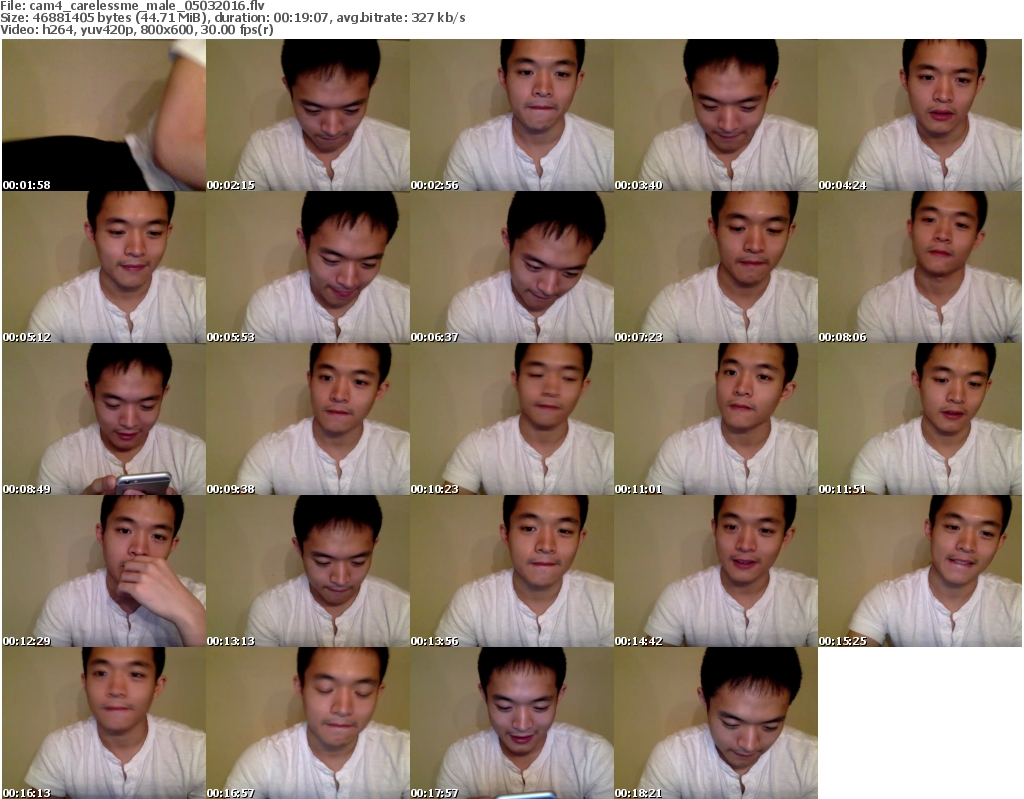This screenshot has height=799, width=1024.
Task: Click the thumbnail labeled 00:05:12
Action: click(x=104, y=267)
